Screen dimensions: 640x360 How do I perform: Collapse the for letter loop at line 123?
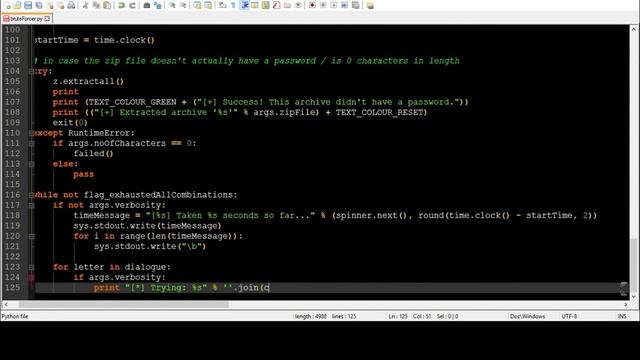coord(31,267)
